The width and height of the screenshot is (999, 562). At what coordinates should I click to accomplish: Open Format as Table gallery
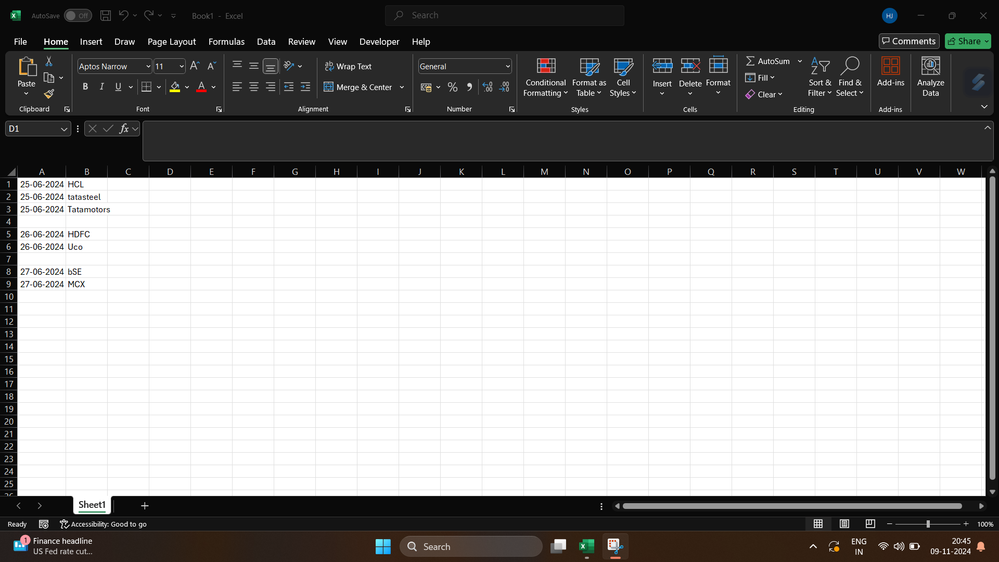[x=589, y=77]
